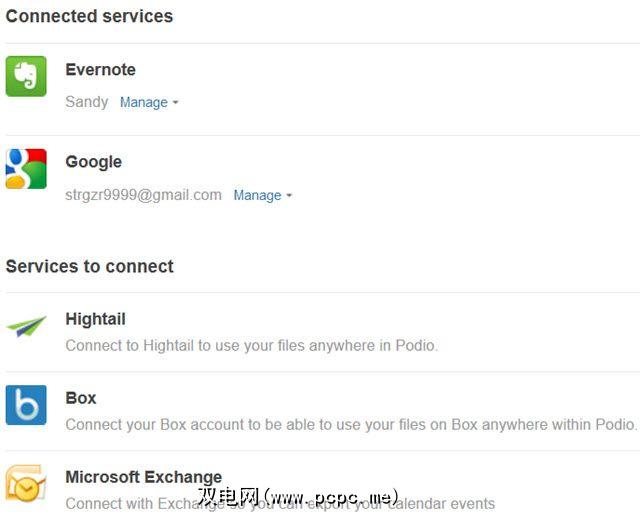Image resolution: width=640 pixels, height=520 pixels.
Task: Click the arrow beside Google's Manage
Action: (x=289, y=196)
